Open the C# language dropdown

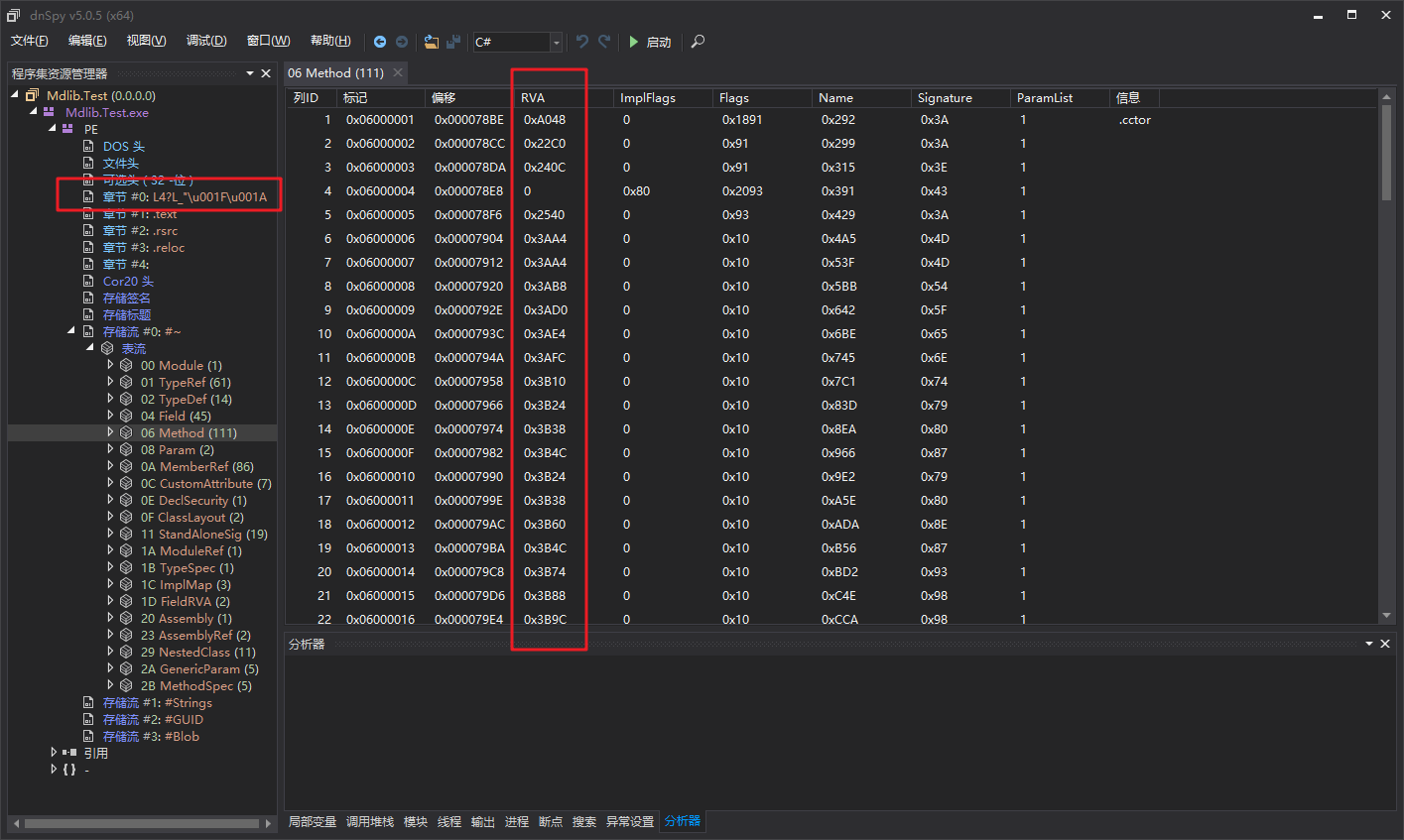pyautogui.click(x=555, y=42)
